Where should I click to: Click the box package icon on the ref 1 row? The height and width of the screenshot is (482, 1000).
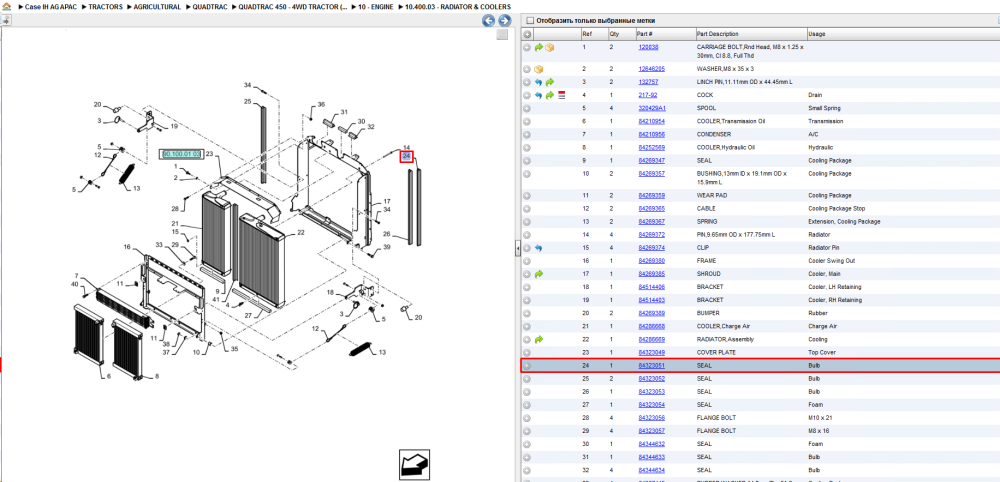(550, 47)
